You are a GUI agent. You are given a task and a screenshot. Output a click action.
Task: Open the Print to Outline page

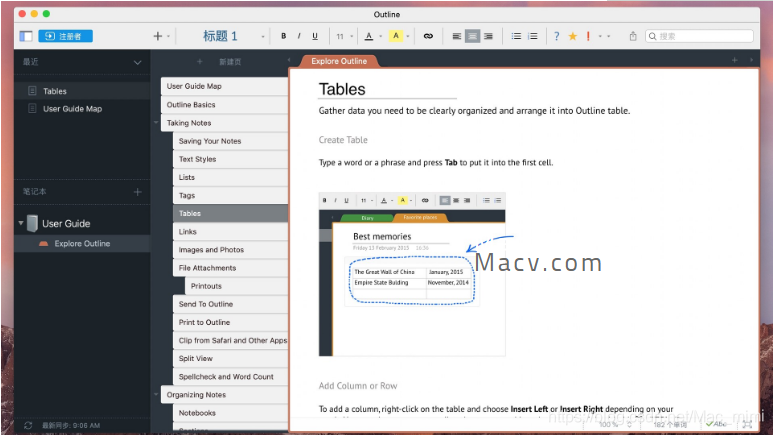pyautogui.click(x=231, y=322)
